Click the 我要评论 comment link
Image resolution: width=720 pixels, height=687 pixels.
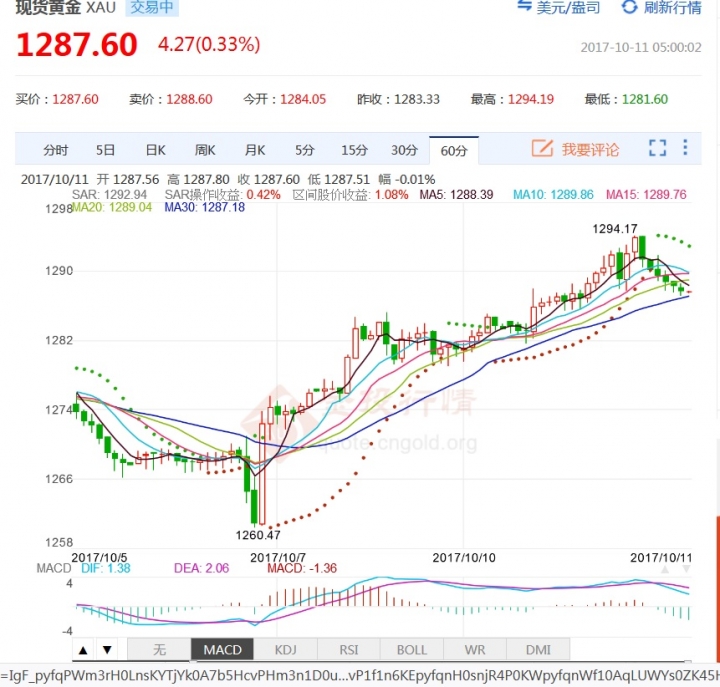[590, 150]
